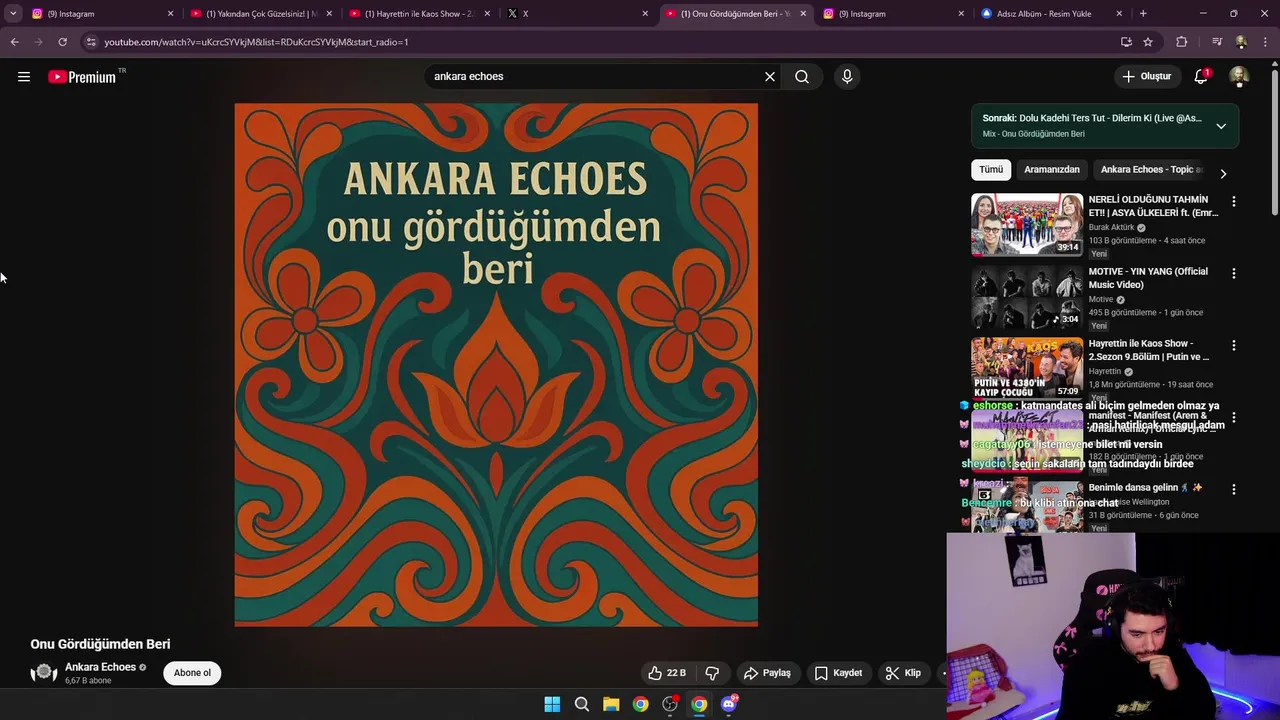Viewport: 1280px width, 720px height.
Task: Open media control icon in Chrome toolbar
Action: click(x=1216, y=42)
